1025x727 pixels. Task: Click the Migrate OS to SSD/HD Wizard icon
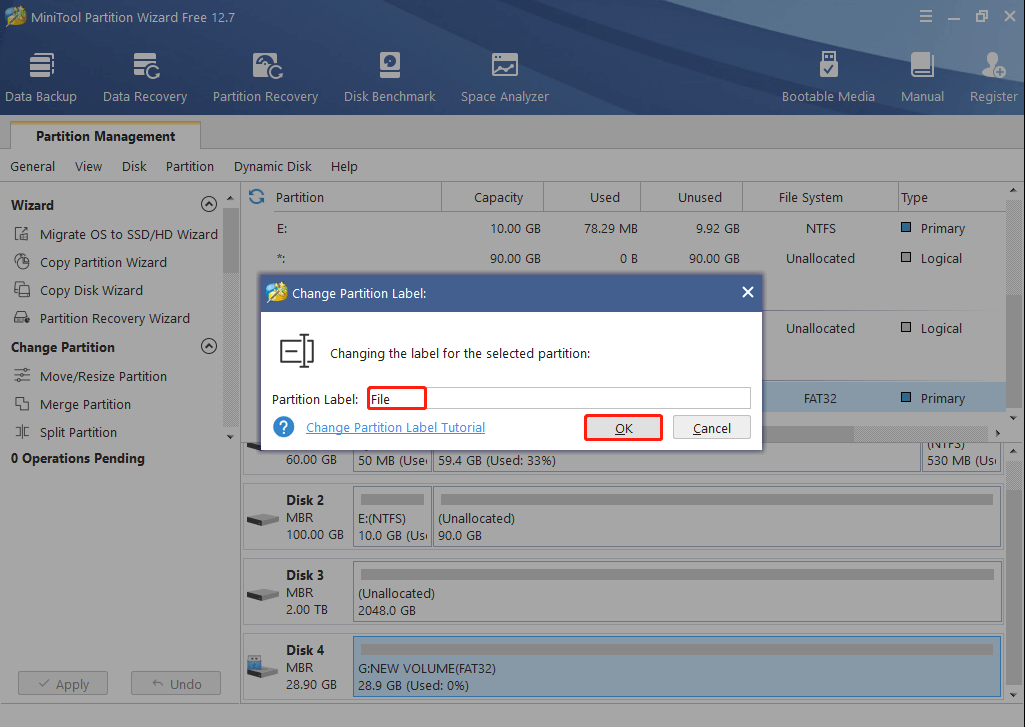pos(22,234)
